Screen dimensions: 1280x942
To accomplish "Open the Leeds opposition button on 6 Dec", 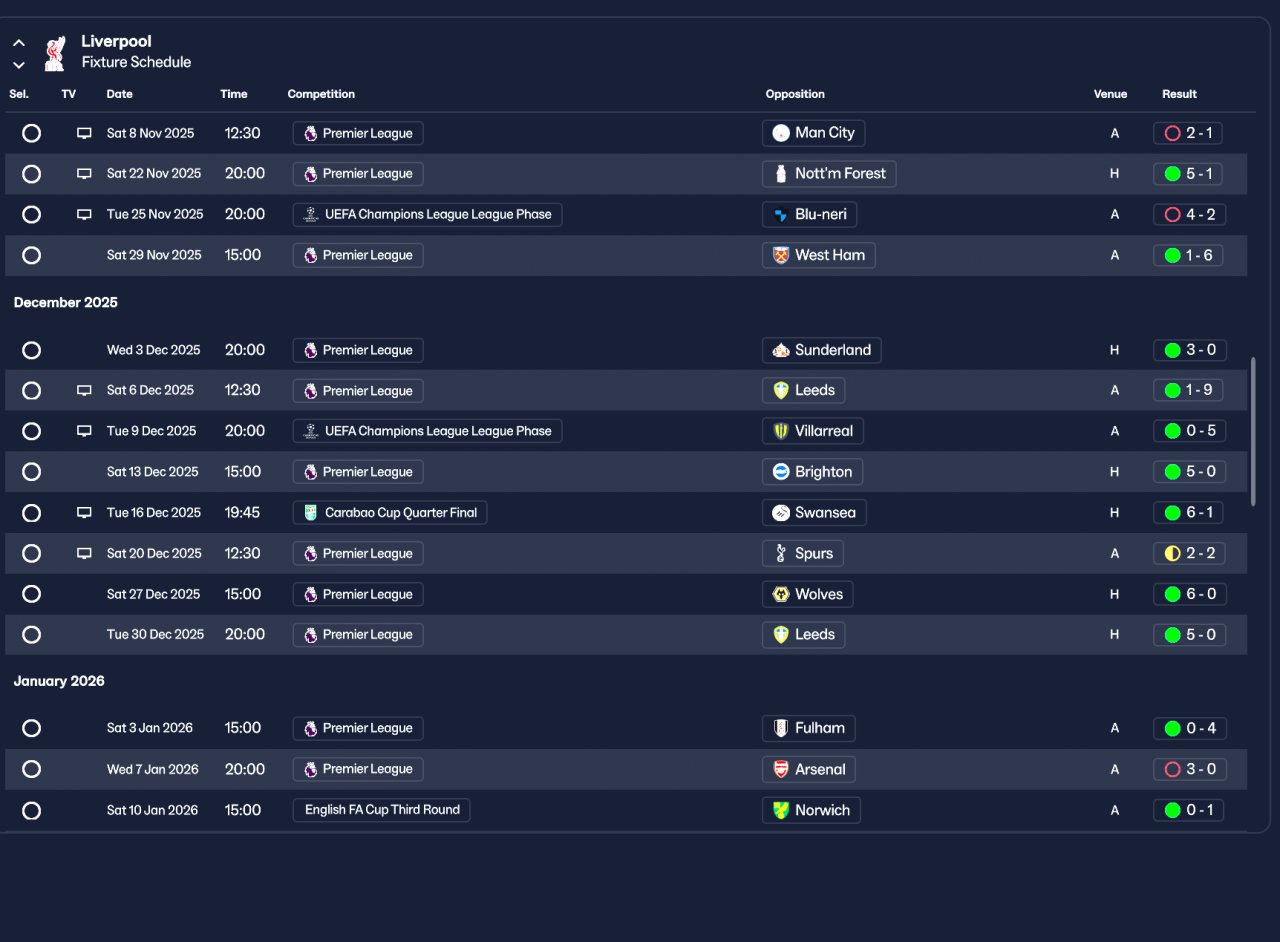I will (x=803, y=391).
